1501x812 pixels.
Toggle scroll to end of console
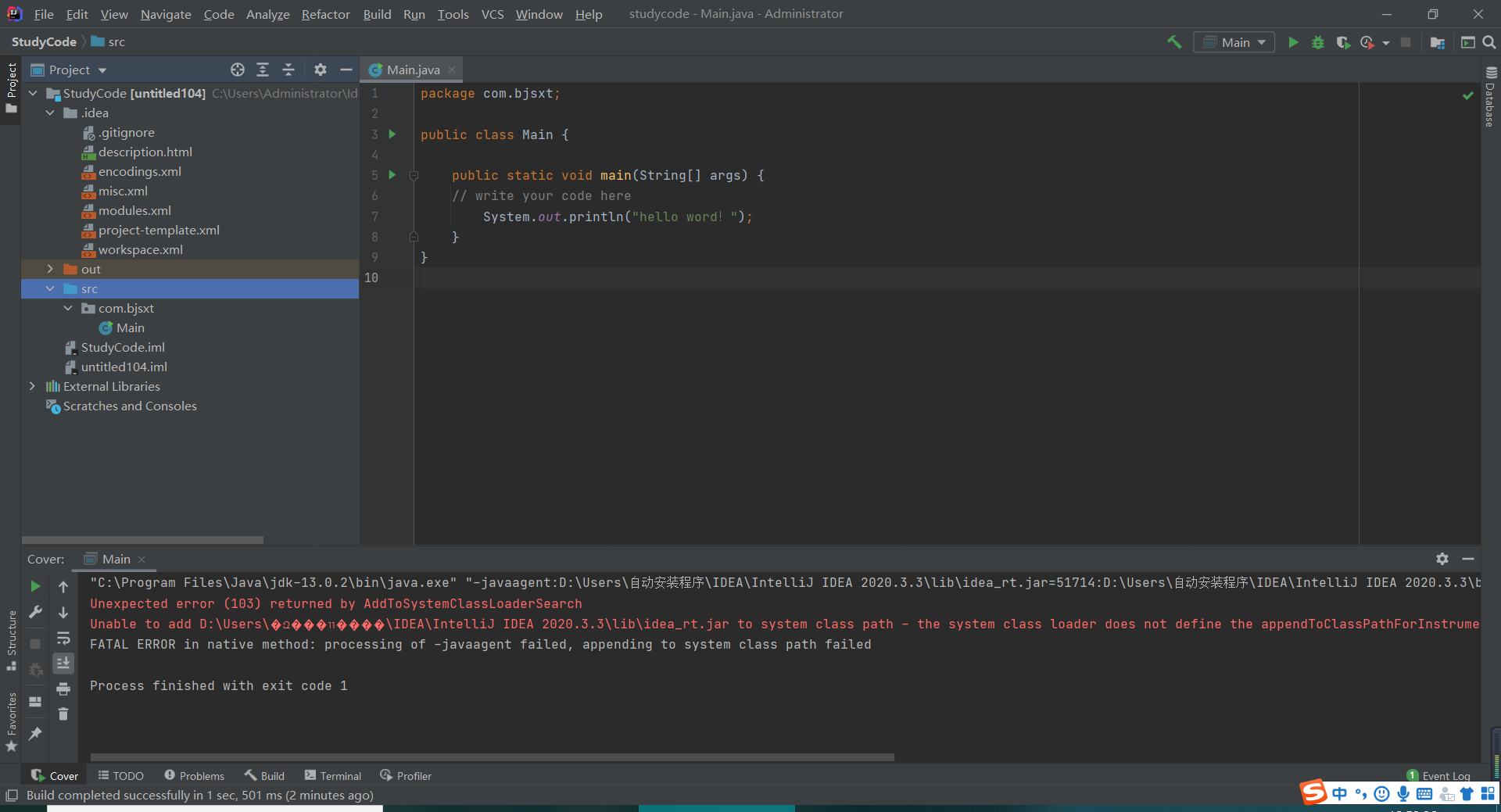(63, 664)
